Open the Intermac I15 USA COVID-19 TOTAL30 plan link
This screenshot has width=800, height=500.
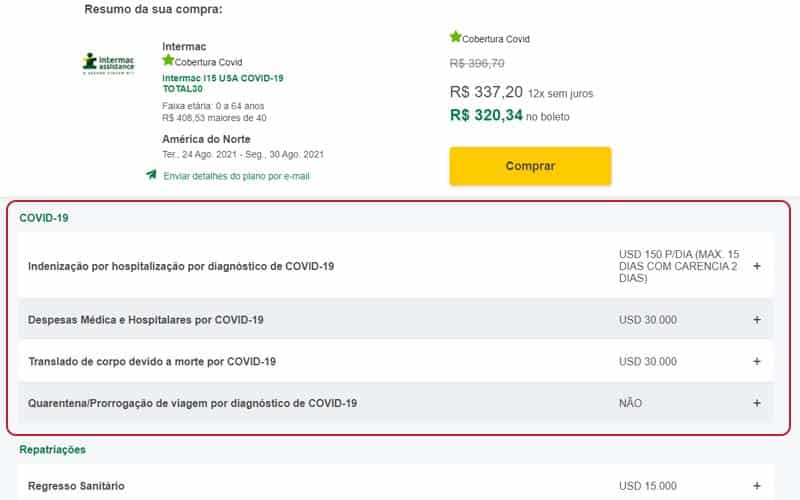click(x=222, y=83)
